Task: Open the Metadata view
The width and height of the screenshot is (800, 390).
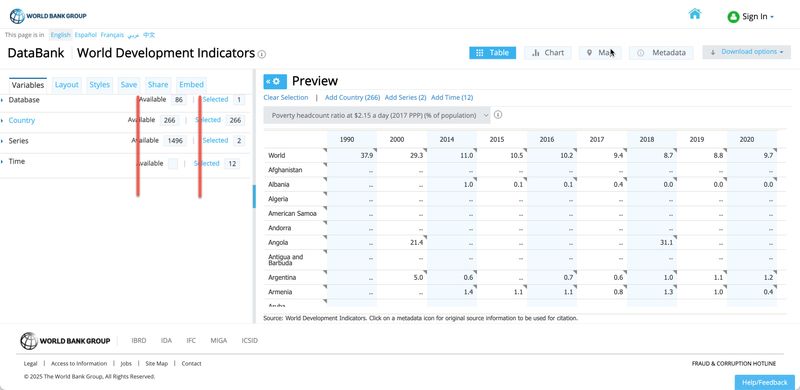Action: pos(661,53)
